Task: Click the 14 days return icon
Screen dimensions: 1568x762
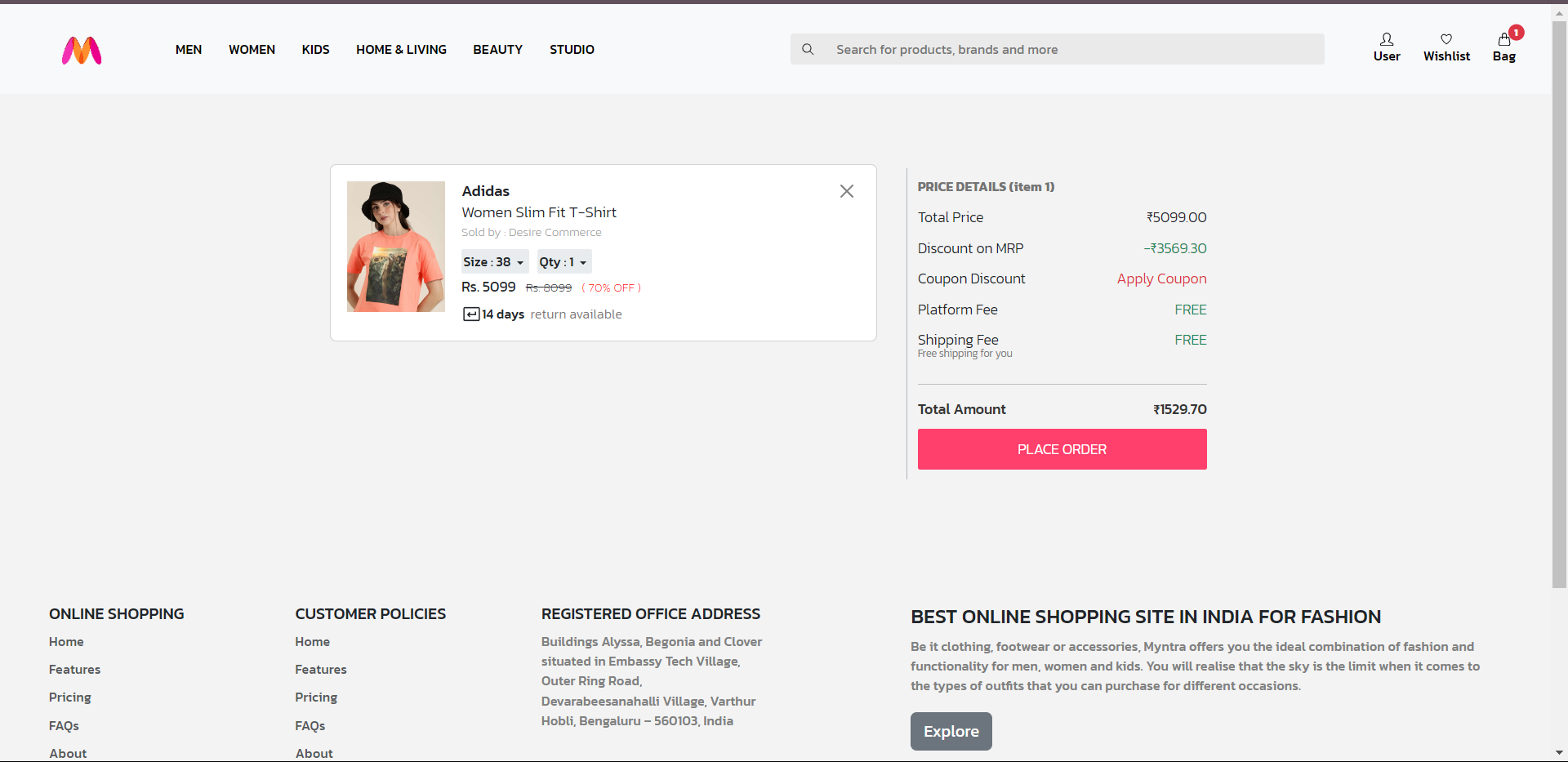Action: click(x=471, y=314)
